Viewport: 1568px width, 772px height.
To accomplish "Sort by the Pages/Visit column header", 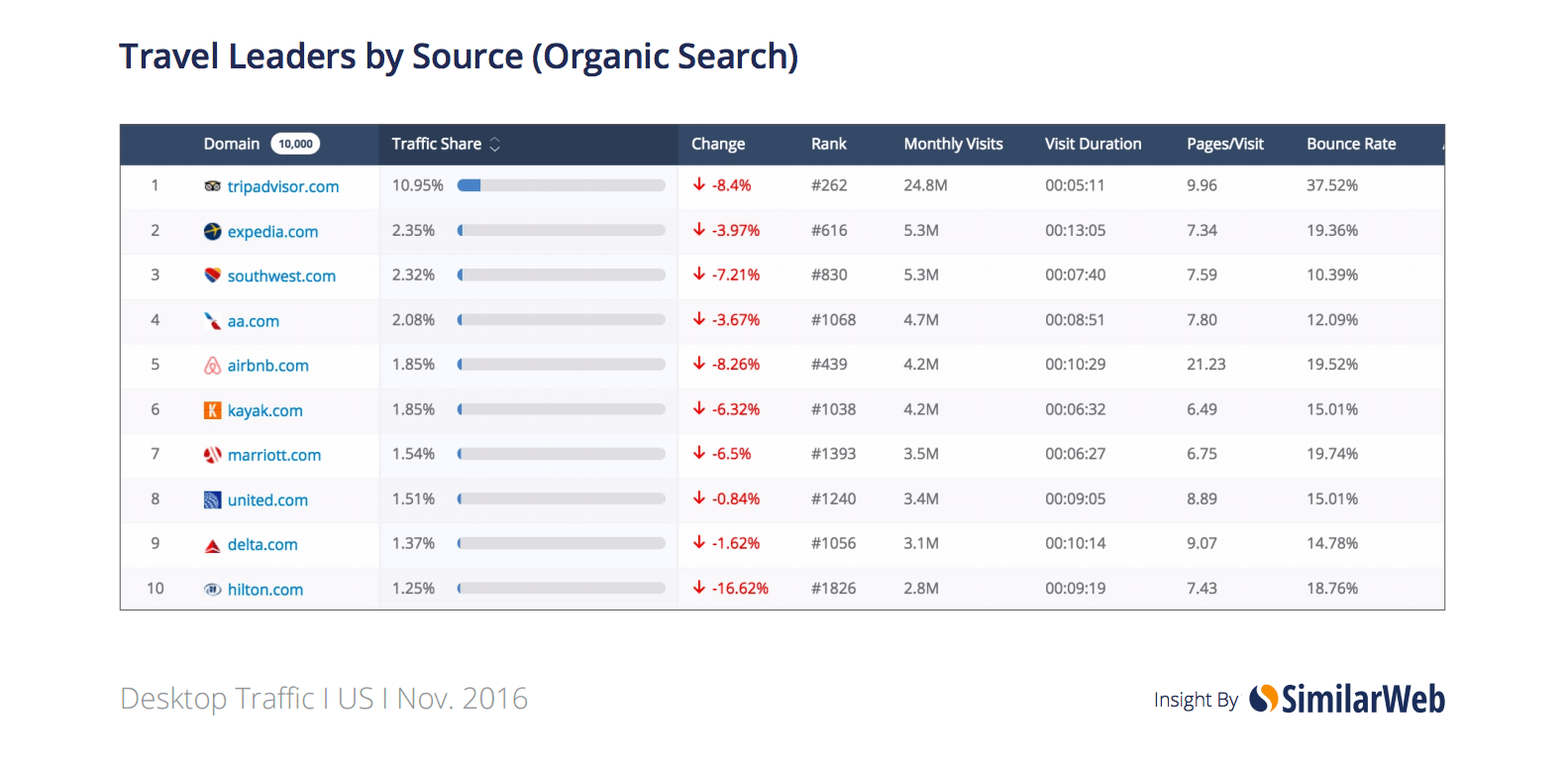I will pos(1225,144).
